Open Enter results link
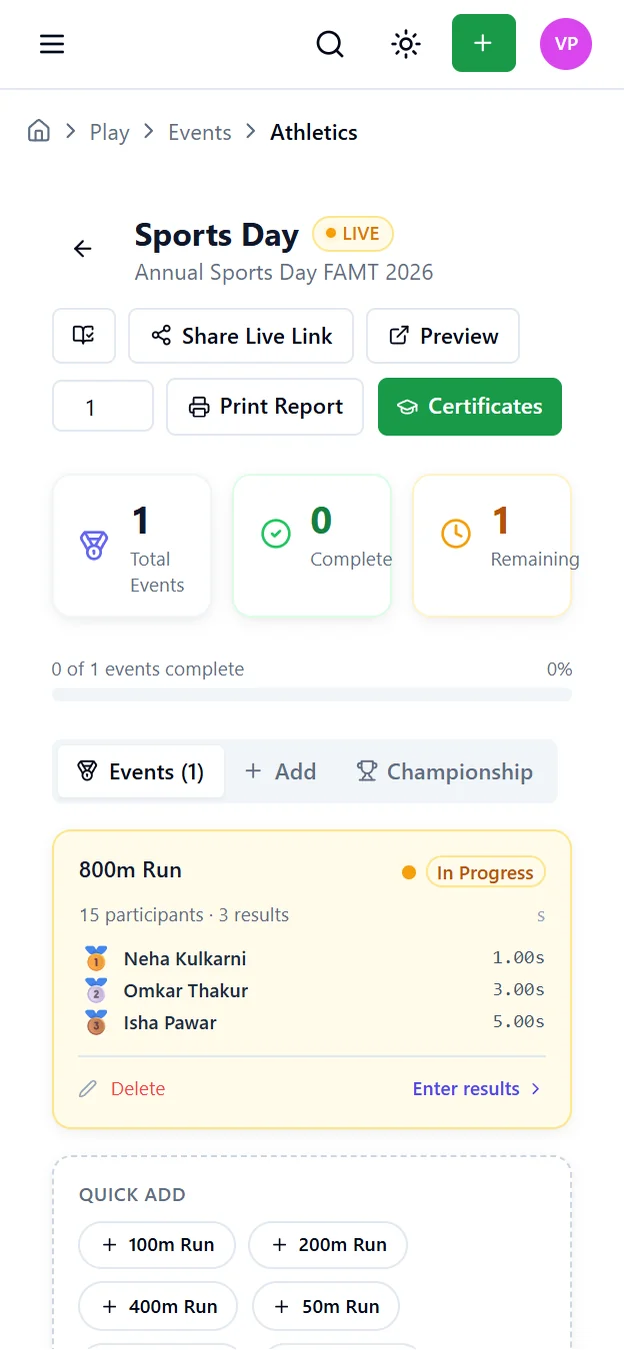This screenshot has height=1350, width=624. pyautogui.click(x=477, y=1089)
